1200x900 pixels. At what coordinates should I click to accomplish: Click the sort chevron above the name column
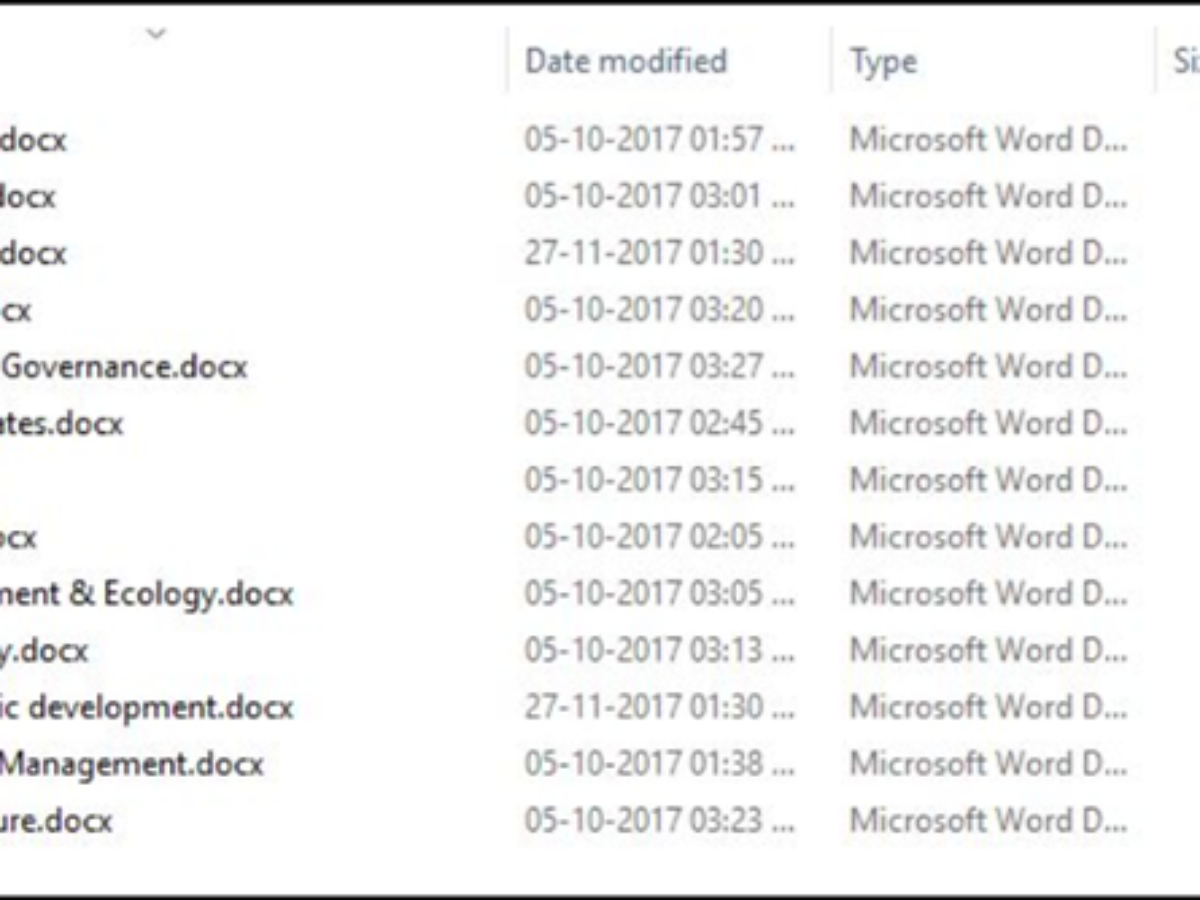click(x=155, y=35)
